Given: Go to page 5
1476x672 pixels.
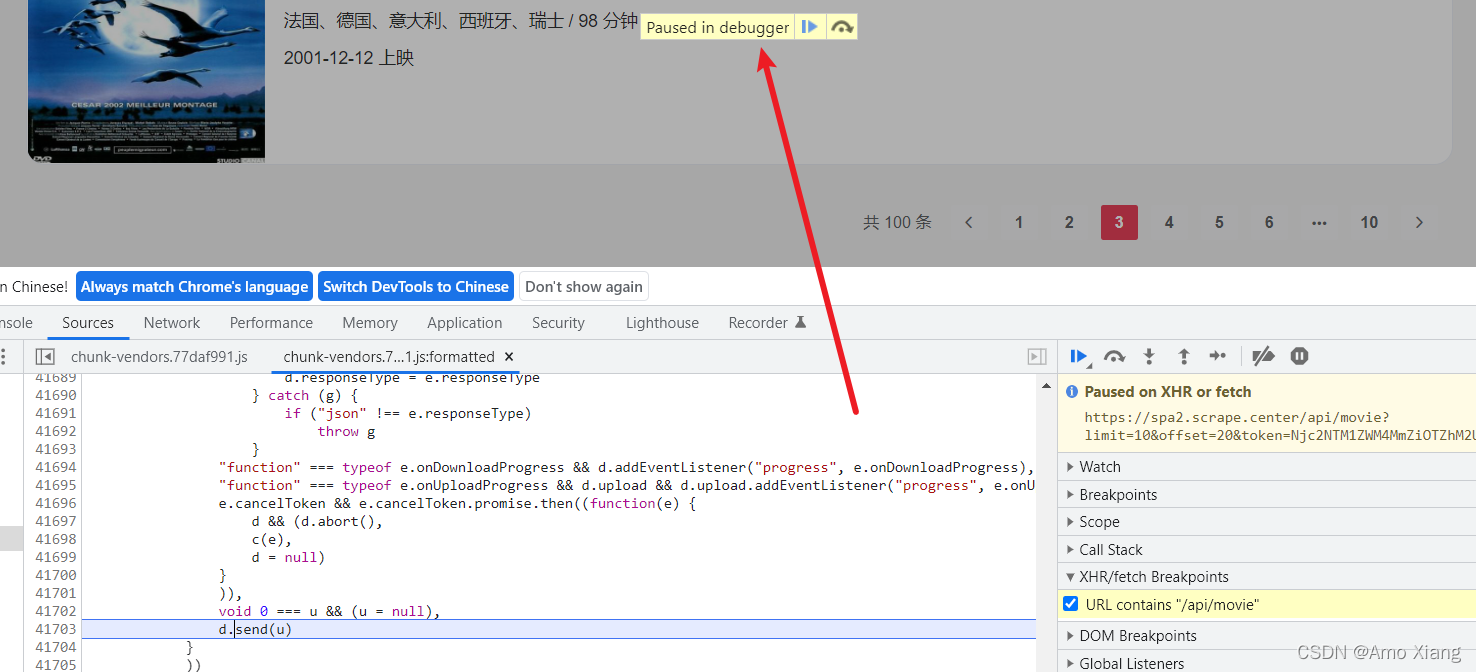Looking at the screenshot, I should [1219, 222].
